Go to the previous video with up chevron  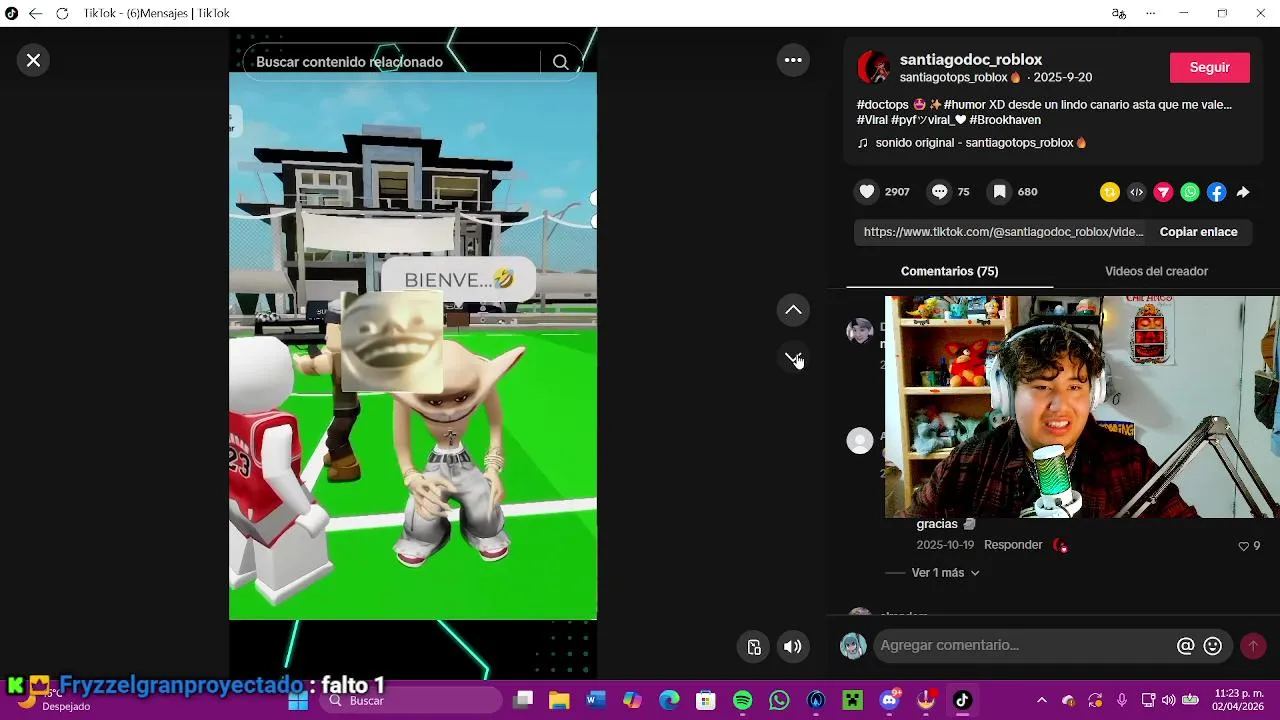[x=793, y=310]
